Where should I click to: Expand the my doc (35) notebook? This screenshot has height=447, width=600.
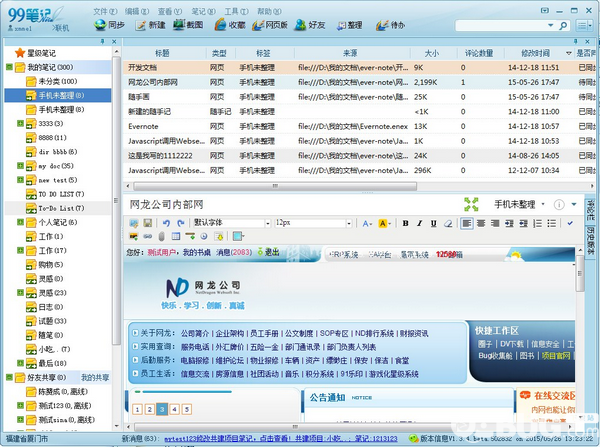(20, 165)
